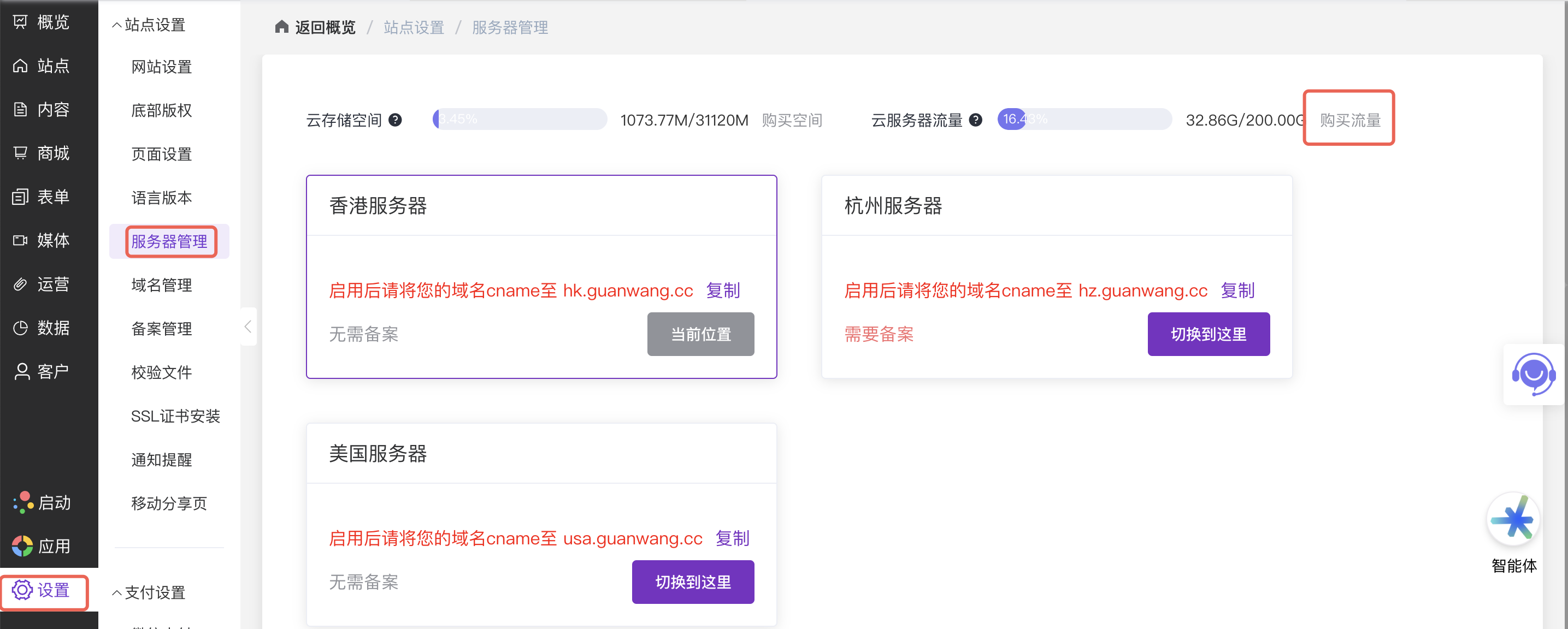Collapse the secondary sidebar with arrow handle
Image resolution: width=1568 pixels, height=629 pixels.
pyautogui.click(x=247, y=327)
